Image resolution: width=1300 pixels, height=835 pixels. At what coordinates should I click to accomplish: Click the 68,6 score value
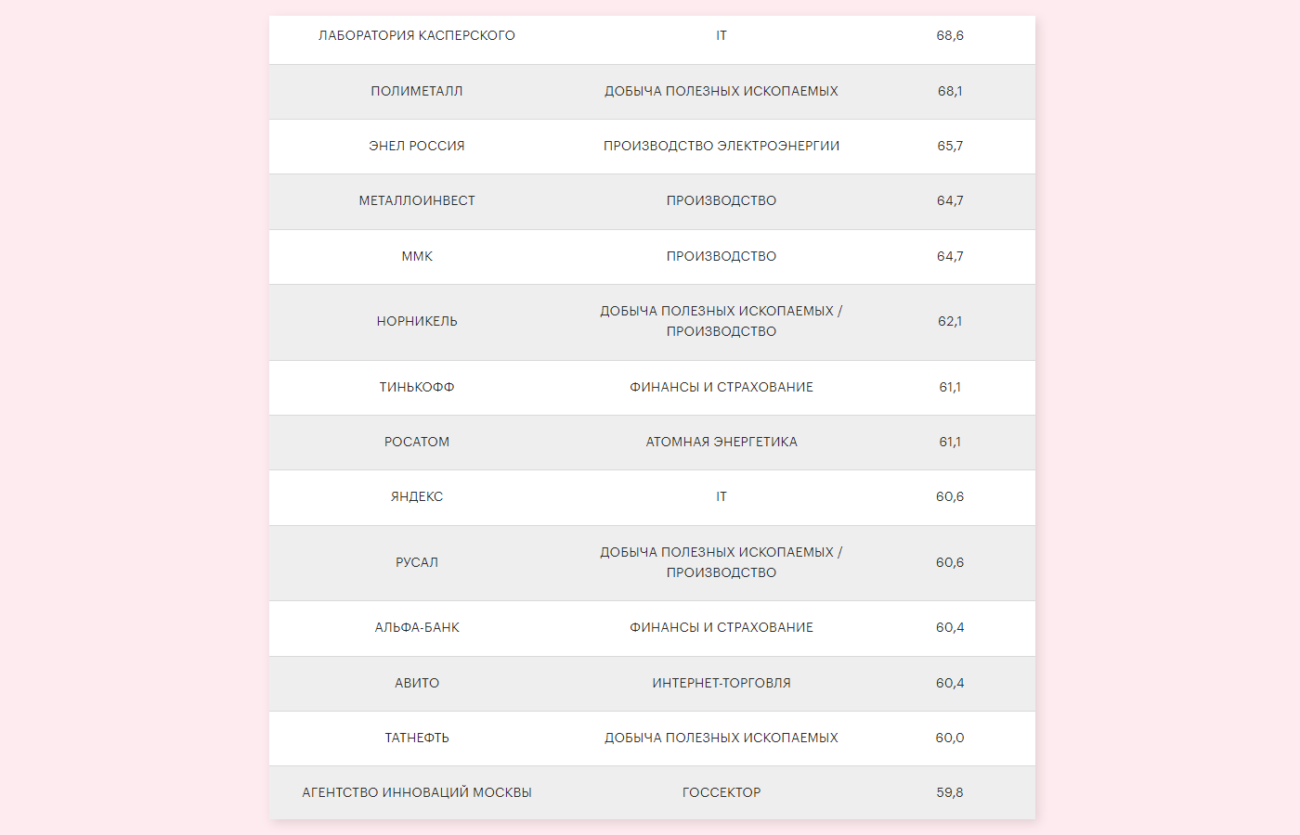tap(950, 36)
